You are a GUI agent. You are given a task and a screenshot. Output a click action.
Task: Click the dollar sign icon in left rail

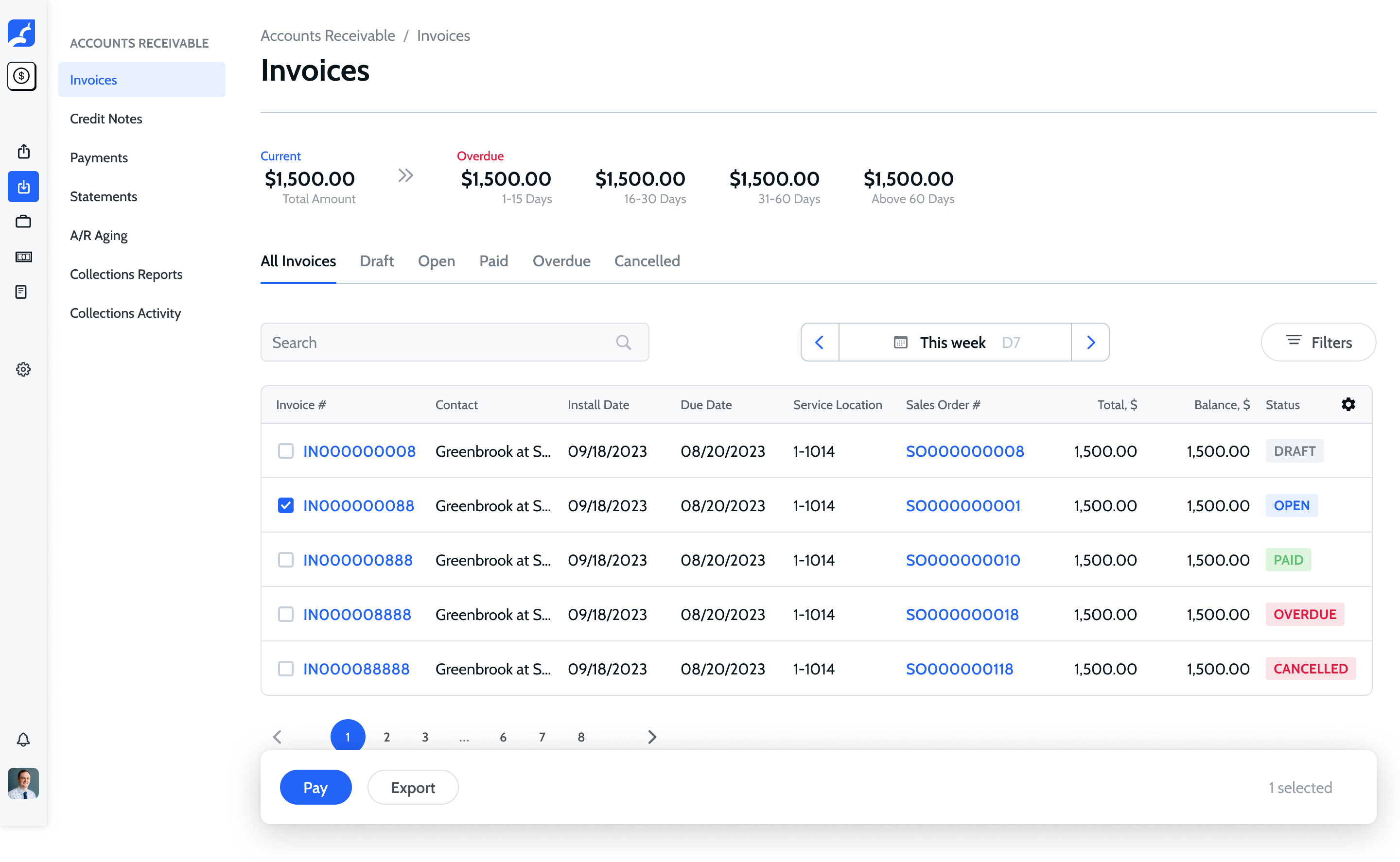click(22, 76)
